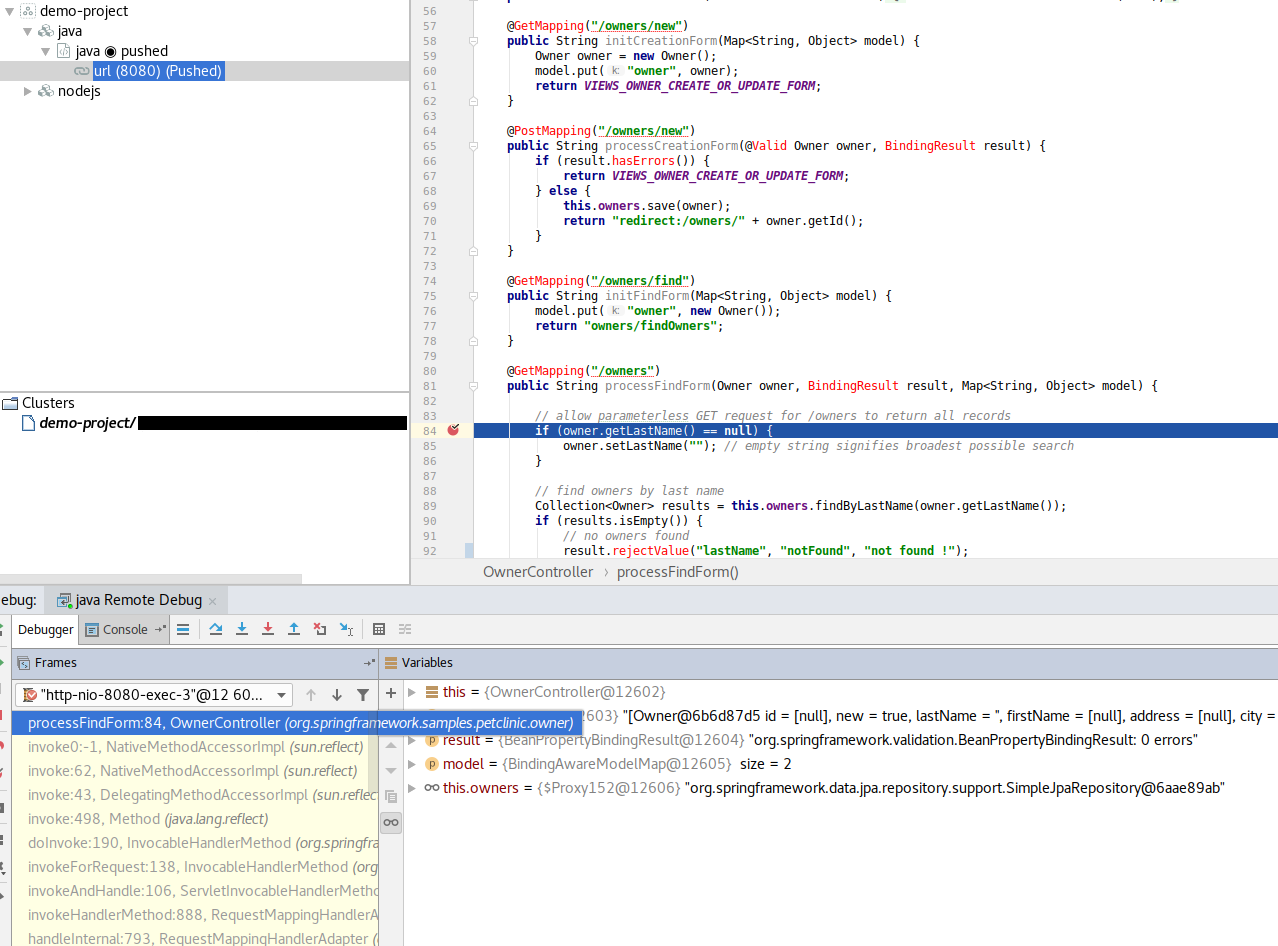Click the link icon beside url (8080)
1278x946 pixels.
(x=82, y=71)
